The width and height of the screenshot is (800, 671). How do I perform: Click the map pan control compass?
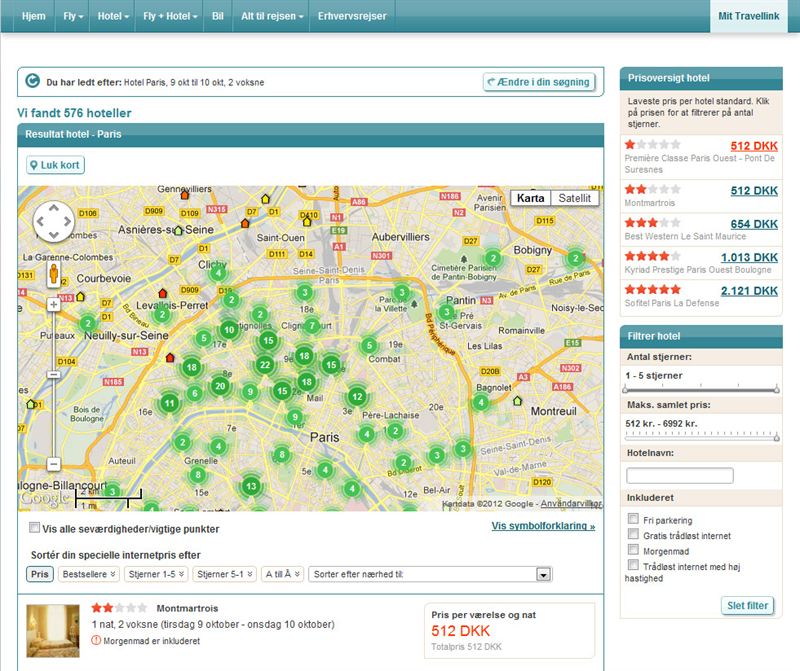tap(53, 222)
